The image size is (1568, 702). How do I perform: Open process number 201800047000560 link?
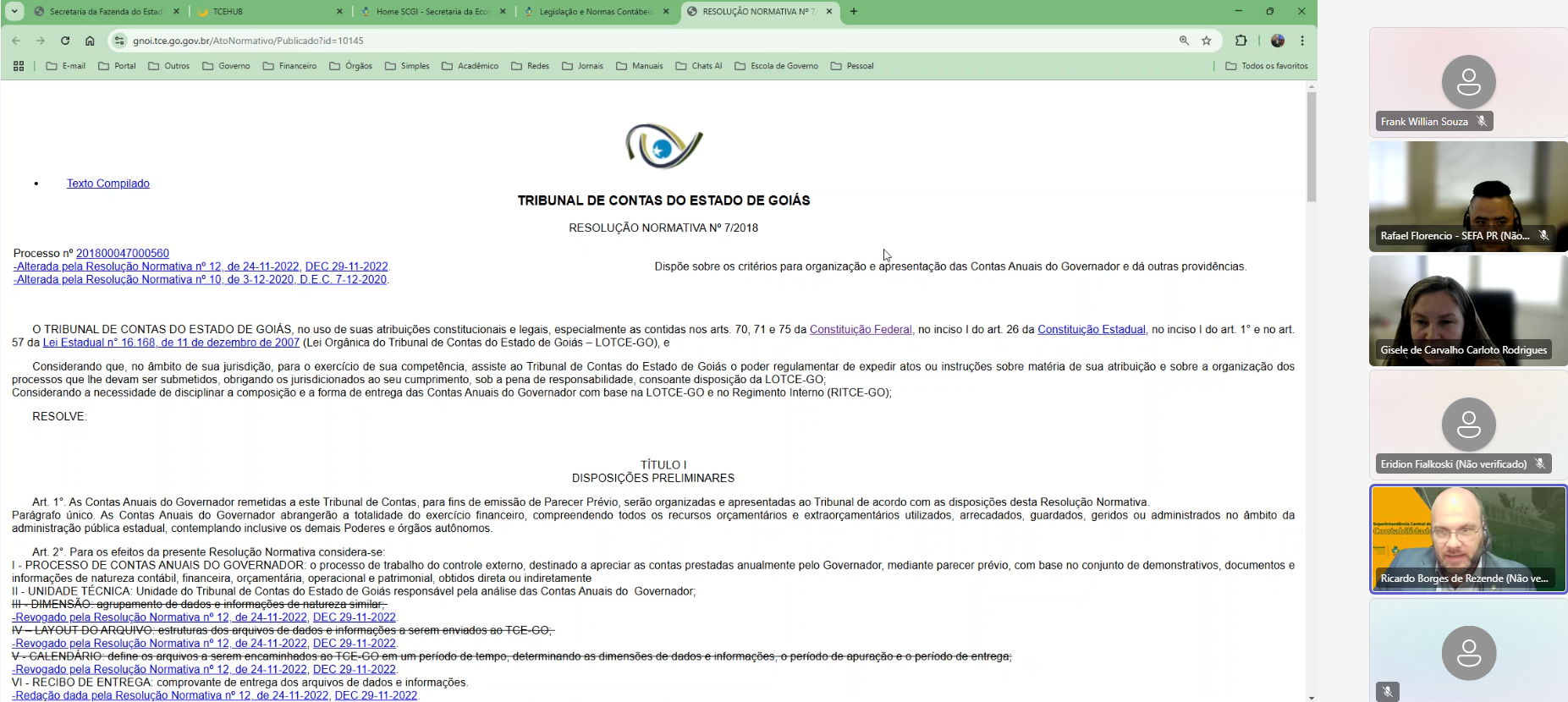coord(123,253)
